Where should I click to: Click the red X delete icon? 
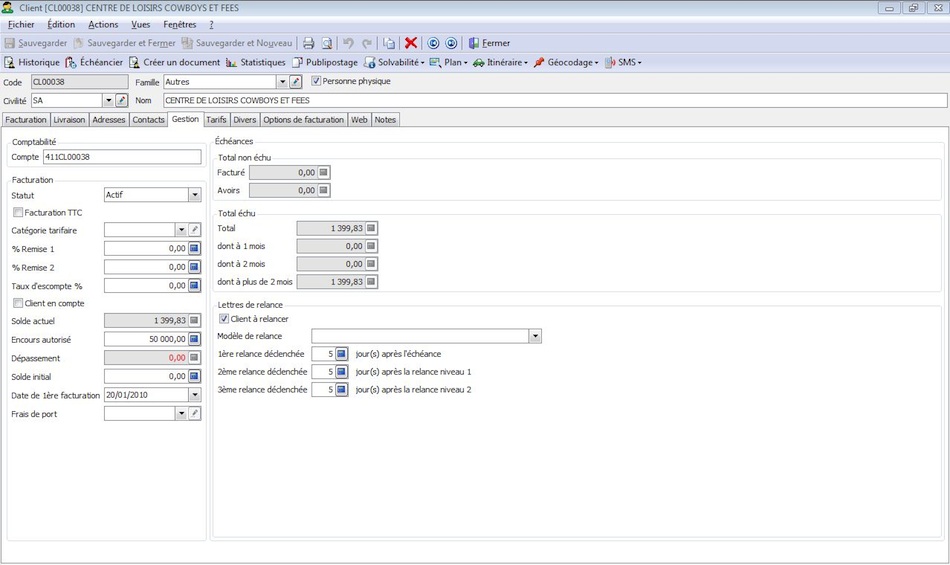411,42
